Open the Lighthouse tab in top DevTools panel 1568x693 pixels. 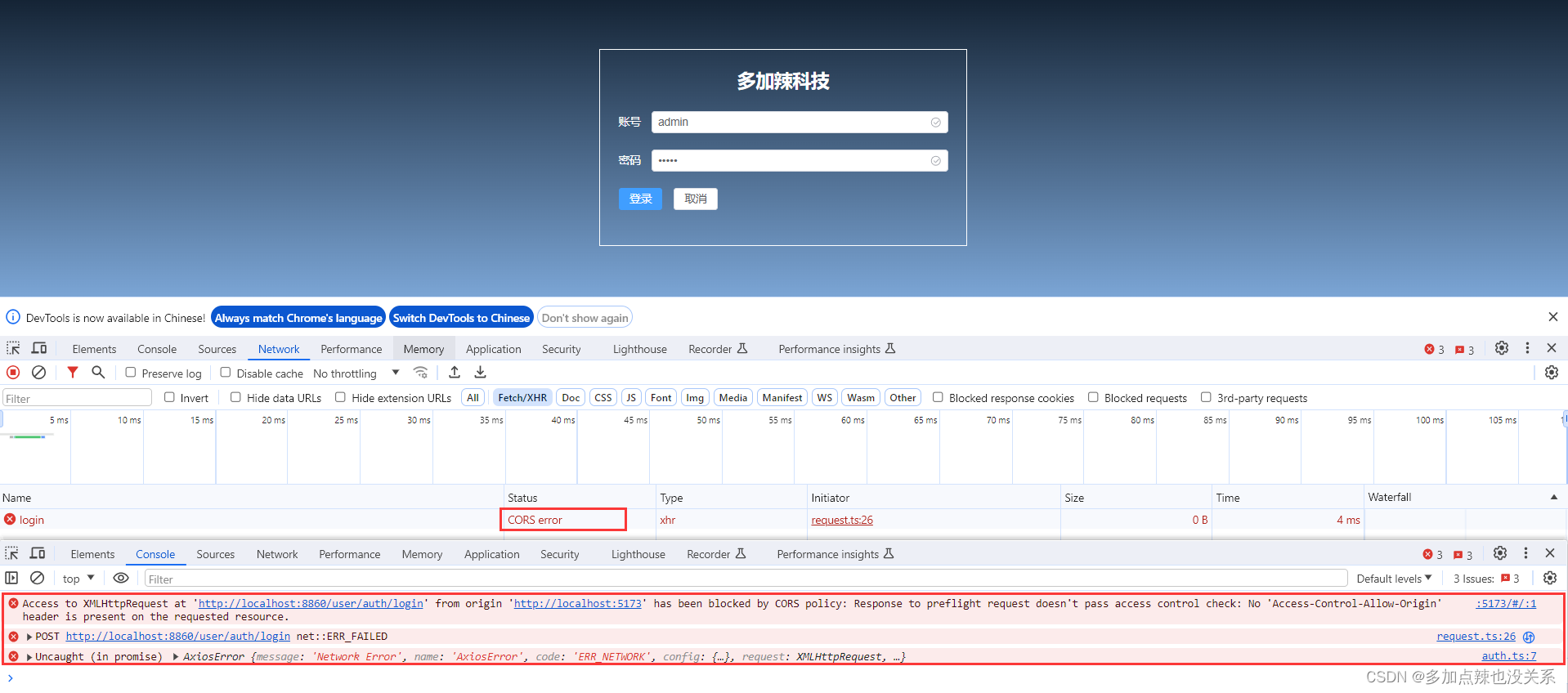click(x=639, y=349)
